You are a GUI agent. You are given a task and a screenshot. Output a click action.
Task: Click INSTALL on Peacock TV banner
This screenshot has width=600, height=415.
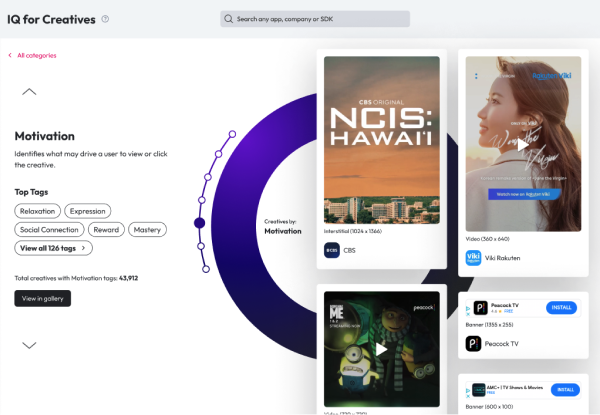pyautogui.click(x=561, y=308)
